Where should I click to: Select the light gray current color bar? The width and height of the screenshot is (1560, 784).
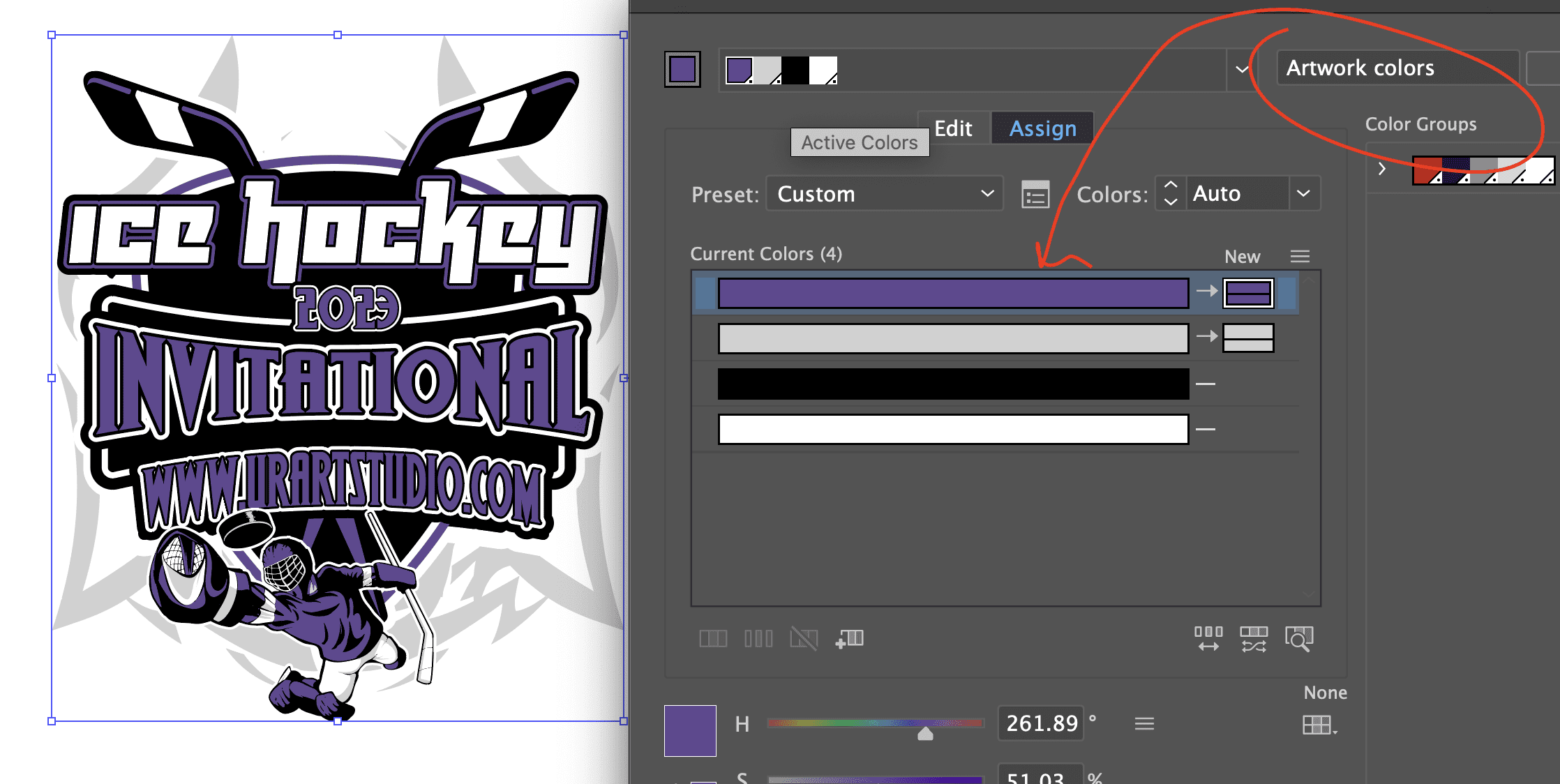pyautogui.click(x=953, y=338)
